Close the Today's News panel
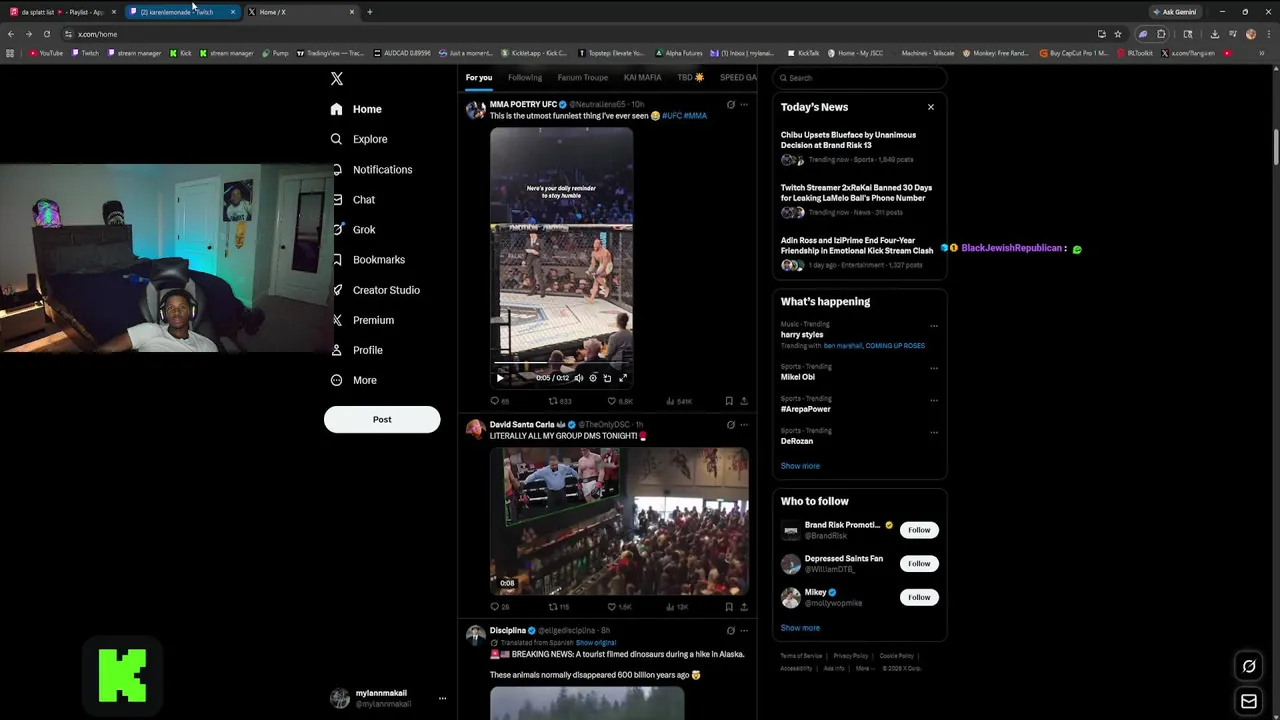This screenshot has width=1280, height=720. tap(930, 107)
